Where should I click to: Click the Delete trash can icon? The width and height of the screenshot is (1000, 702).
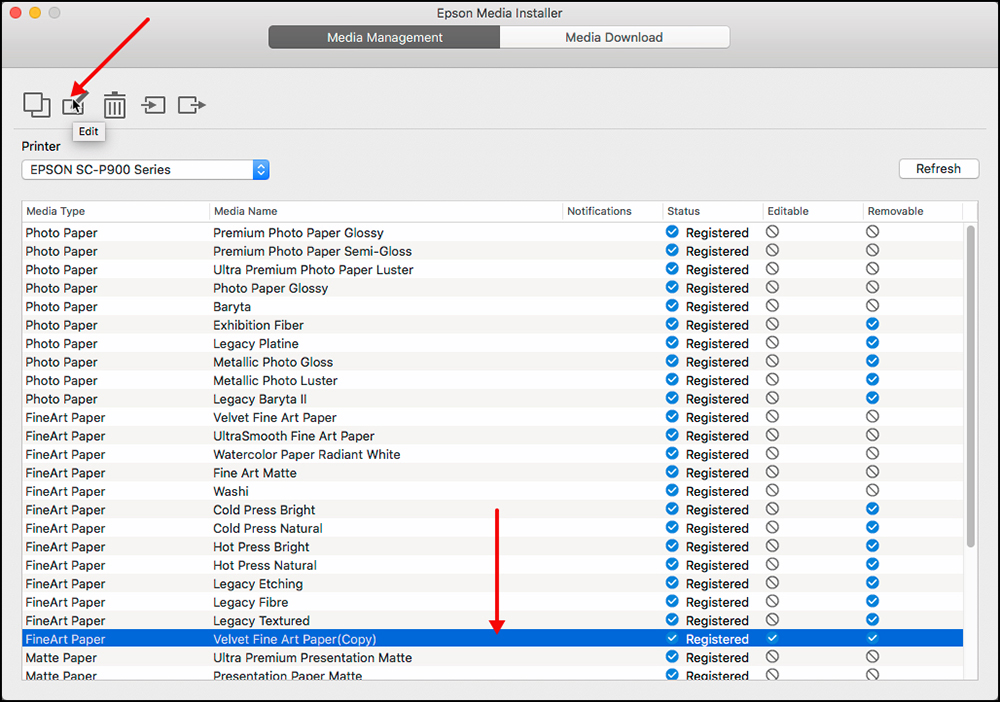click(115, 105)
